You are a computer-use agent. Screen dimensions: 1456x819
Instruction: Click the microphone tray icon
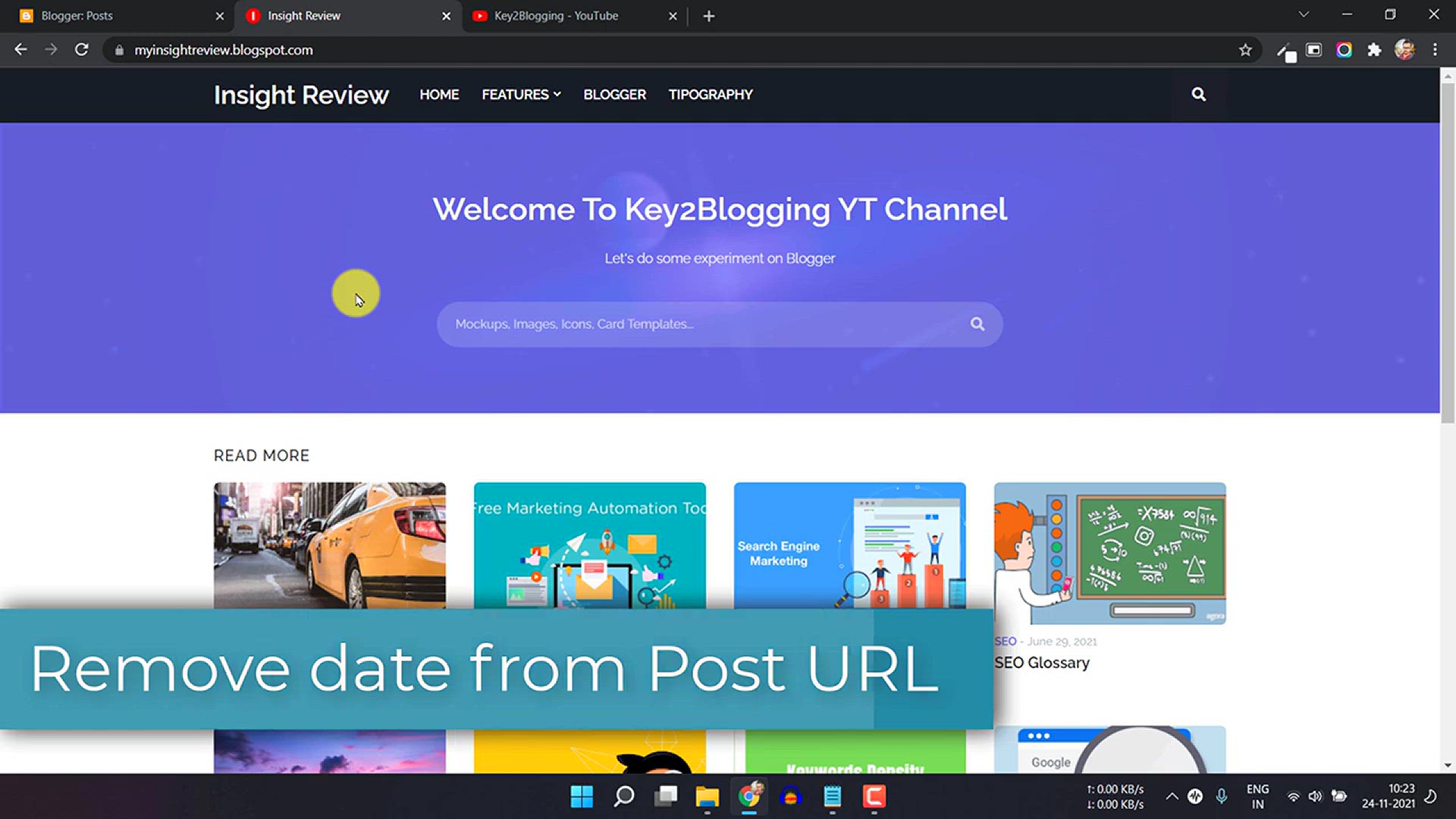(1221, 796)
